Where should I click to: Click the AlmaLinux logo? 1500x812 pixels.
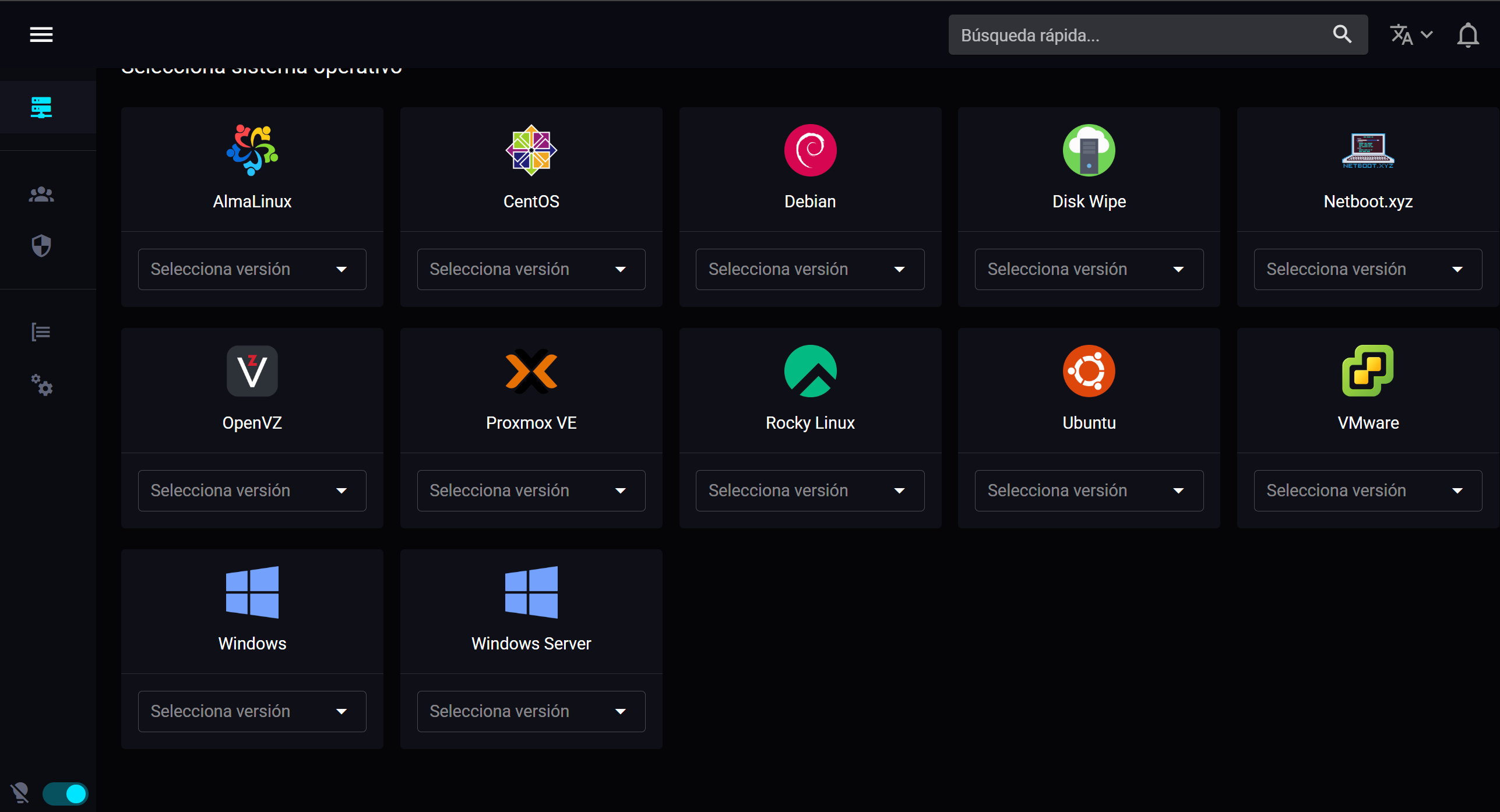252,150
